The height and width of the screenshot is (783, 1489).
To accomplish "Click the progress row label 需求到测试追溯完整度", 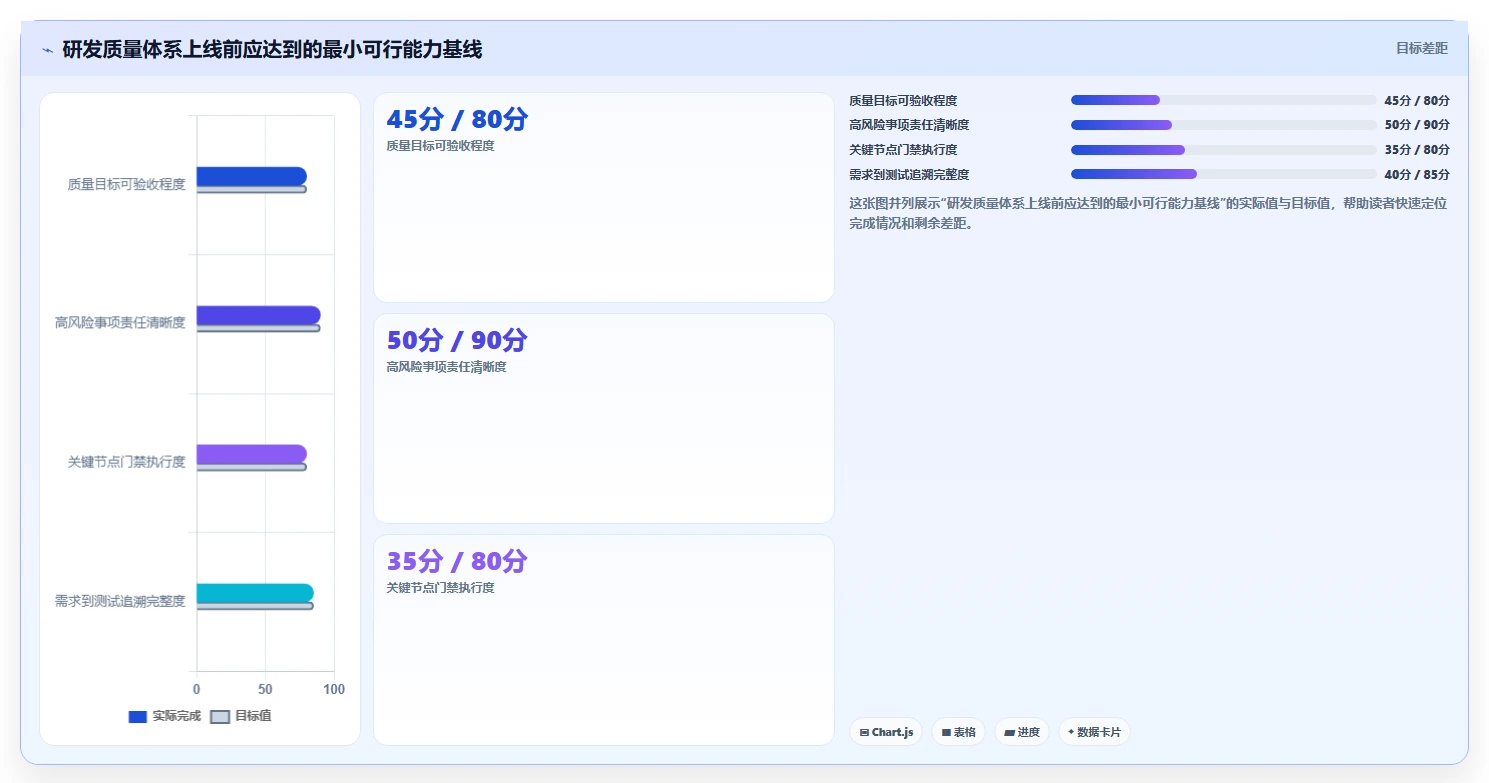I will 909,175.
